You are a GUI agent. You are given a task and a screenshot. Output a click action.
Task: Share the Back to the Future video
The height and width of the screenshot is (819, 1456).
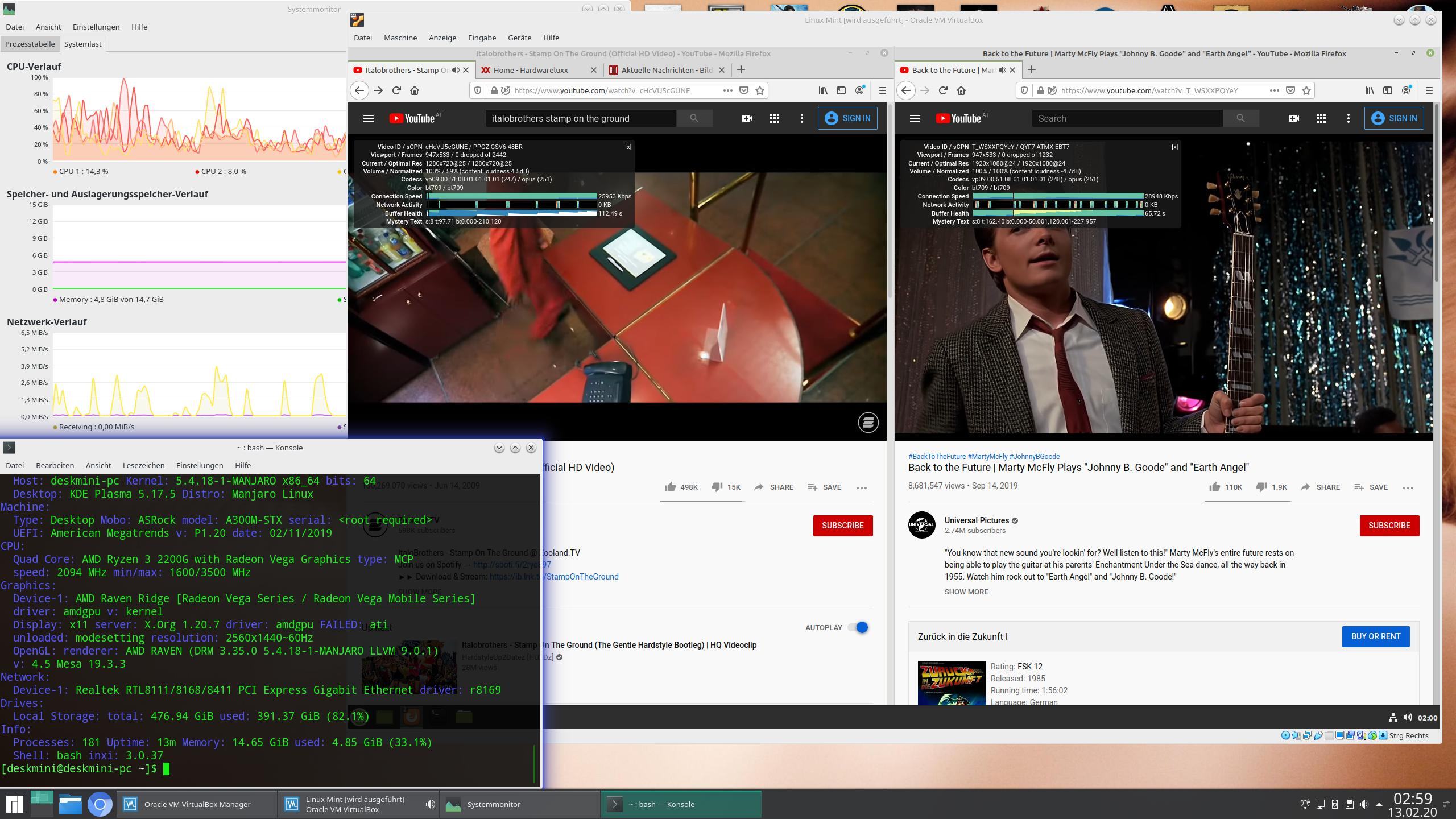(x=1320, y=487)
